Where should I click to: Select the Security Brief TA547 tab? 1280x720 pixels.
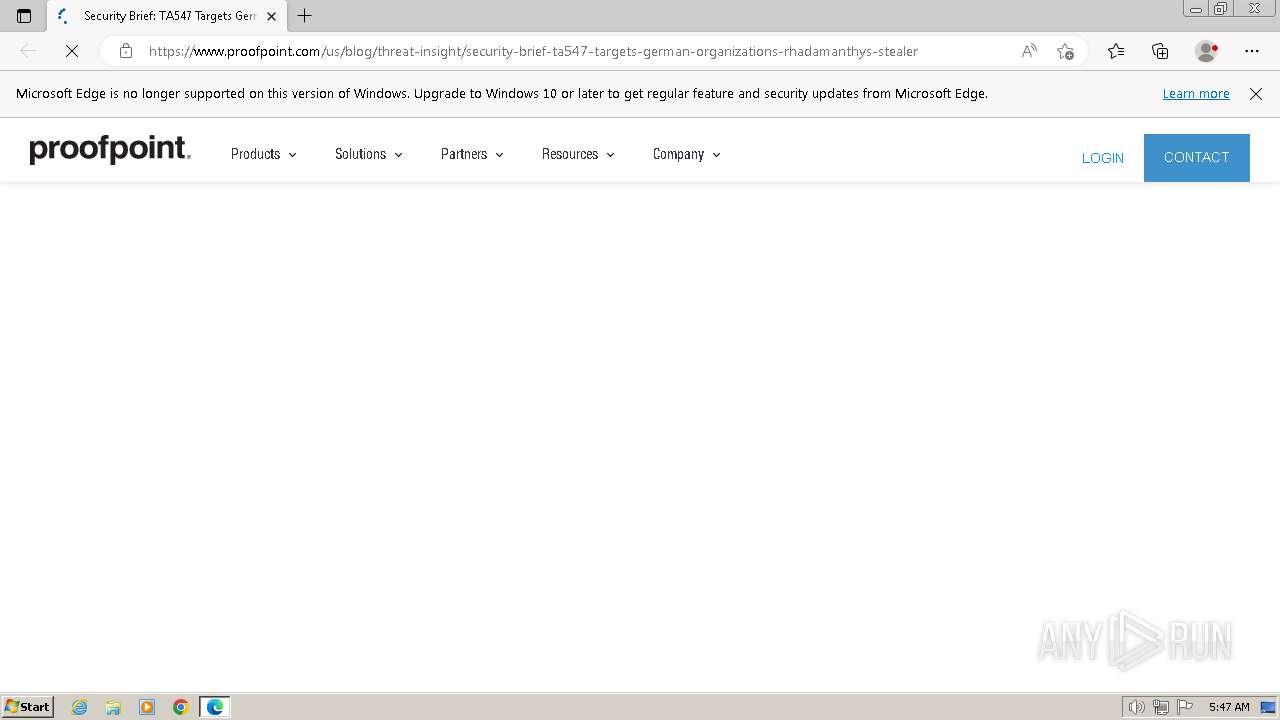[166, 16]
